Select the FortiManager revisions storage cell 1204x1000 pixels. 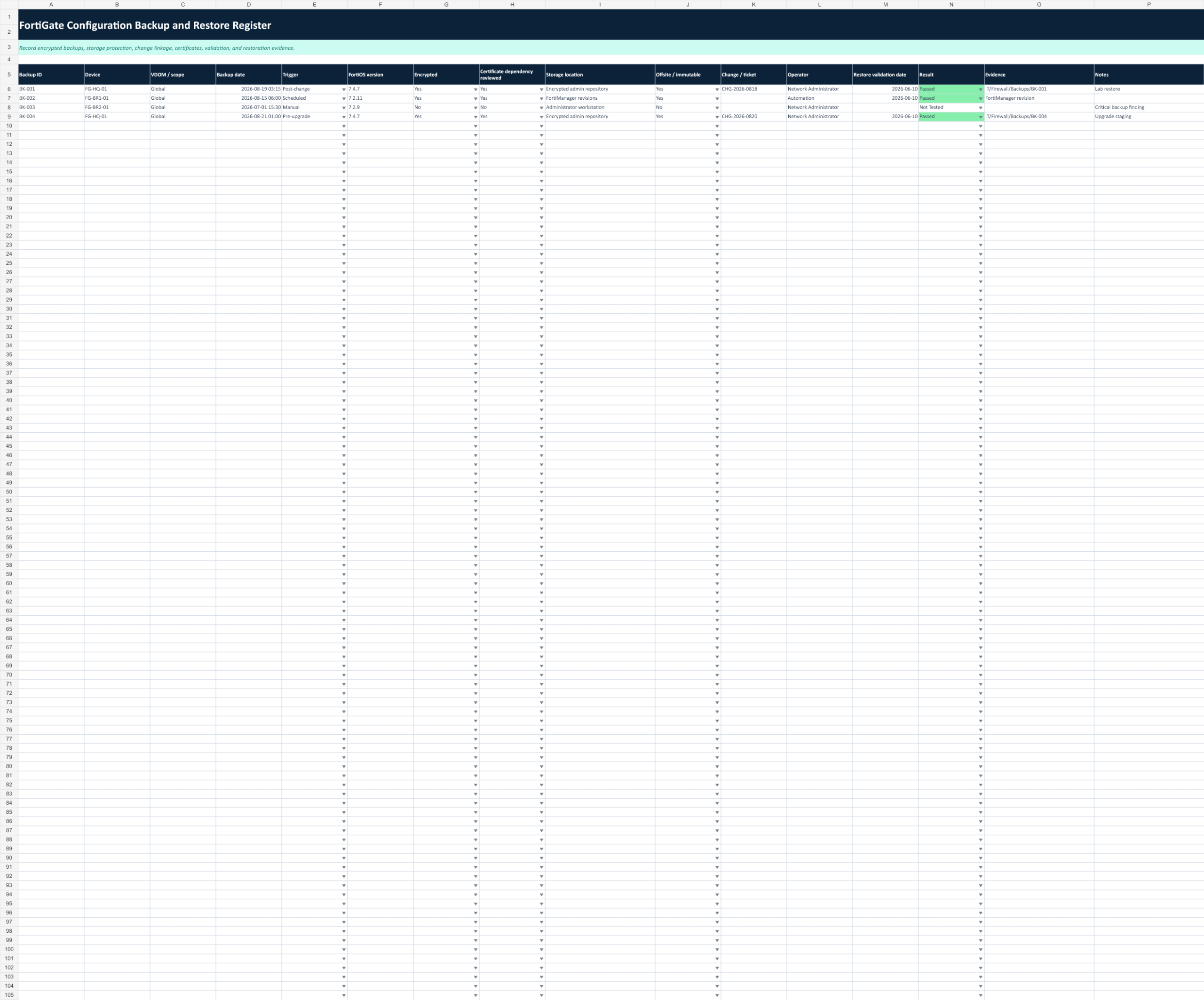coord(600,99)
